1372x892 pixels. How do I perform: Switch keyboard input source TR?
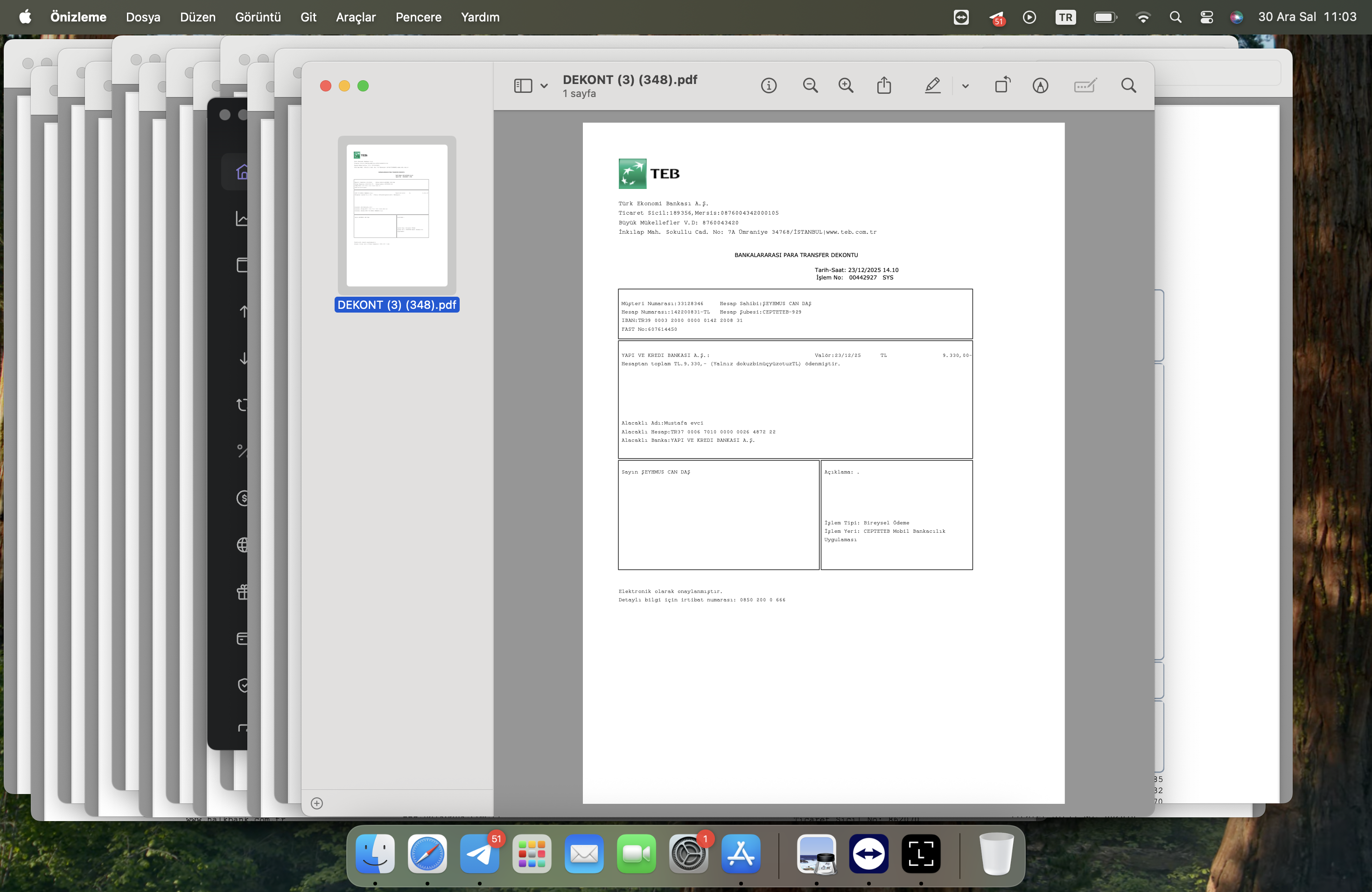[1065, 17]
